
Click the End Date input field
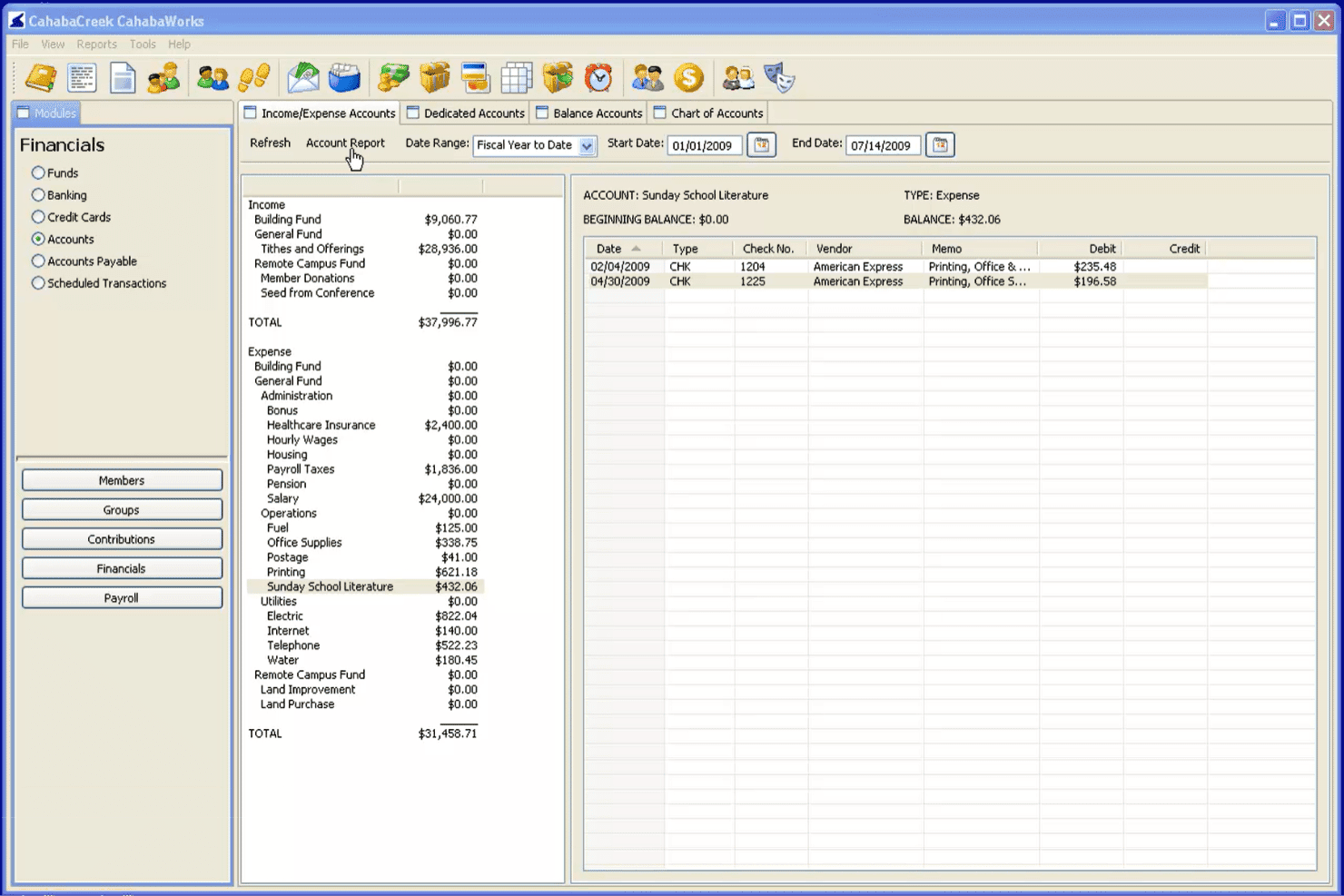click(884, 145)
